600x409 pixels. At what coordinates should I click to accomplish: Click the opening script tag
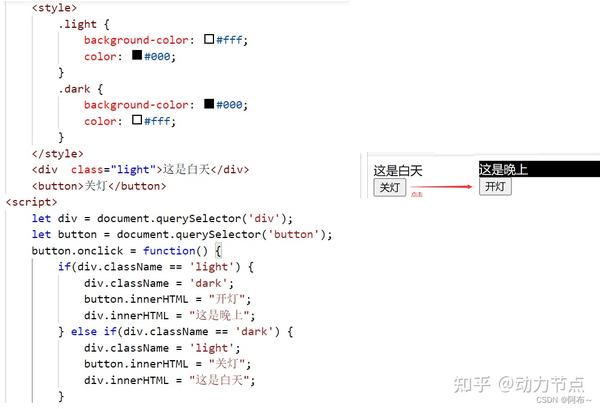click(x=32, y=202)
